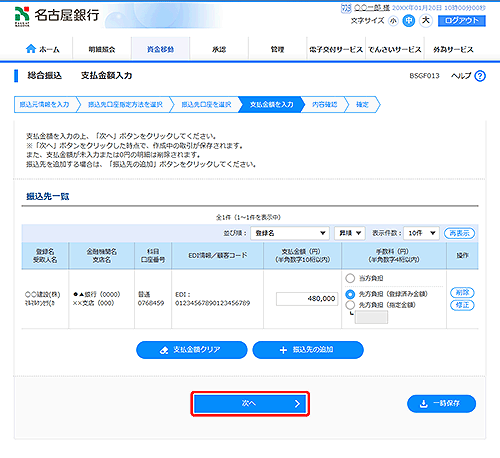Select 先方負担（登録済み金額） radio button
This screenshot has height=458, width=500.
click(x=350, y=294)
